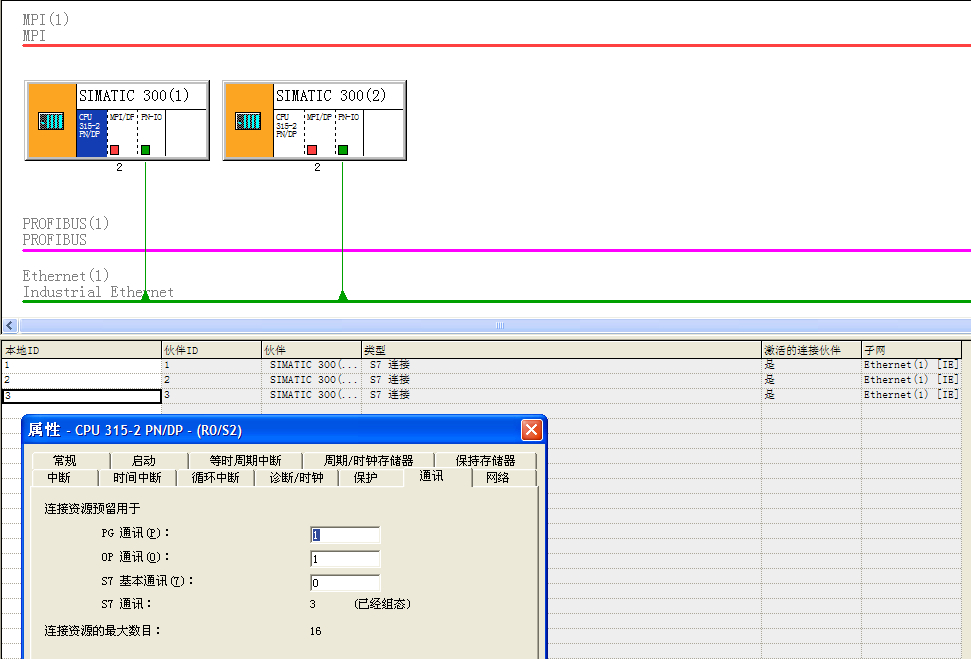Select the 通讯 tab

pos(431,476)
